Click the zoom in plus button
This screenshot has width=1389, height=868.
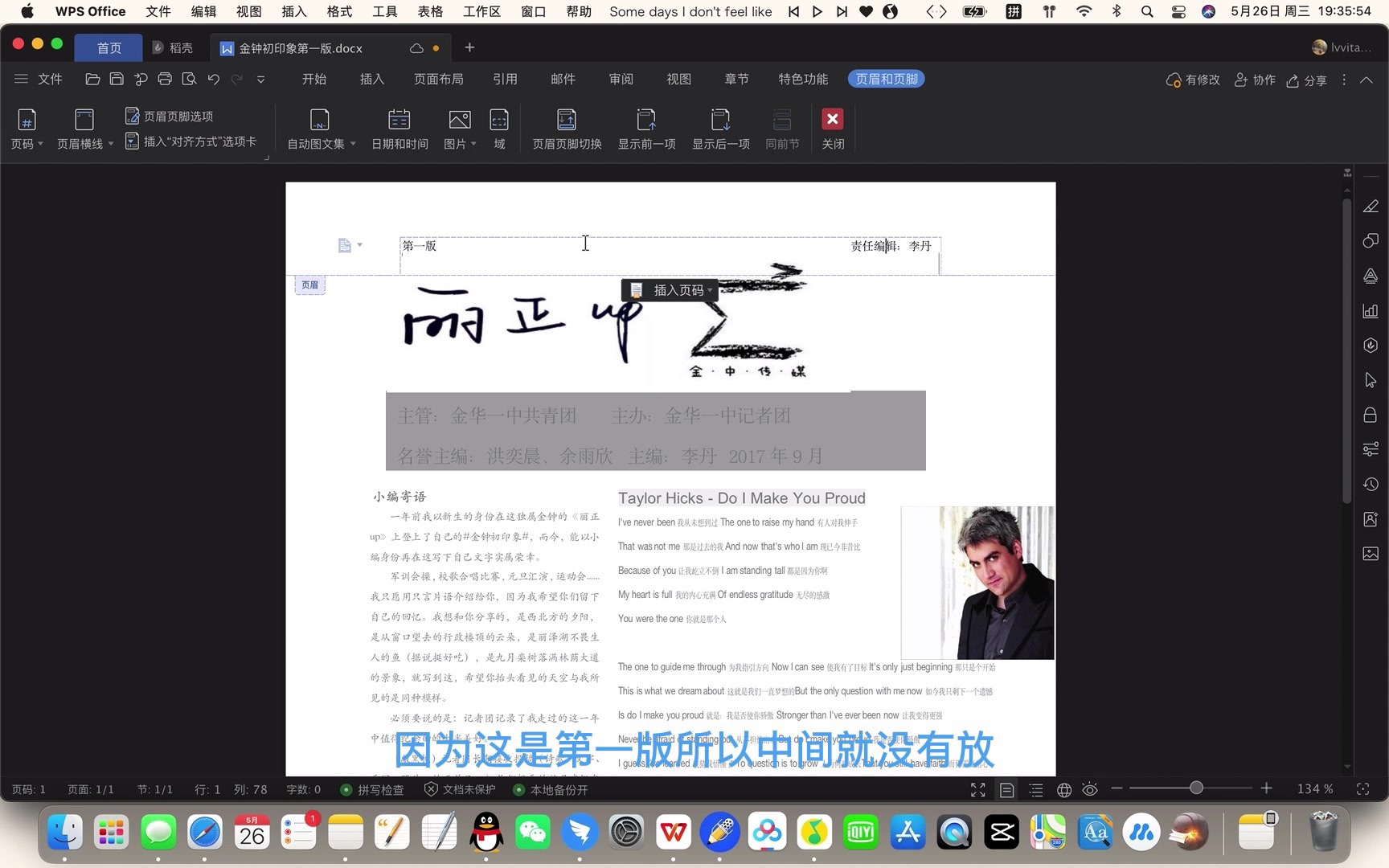pyautogui.click(x=1267, y=788)
